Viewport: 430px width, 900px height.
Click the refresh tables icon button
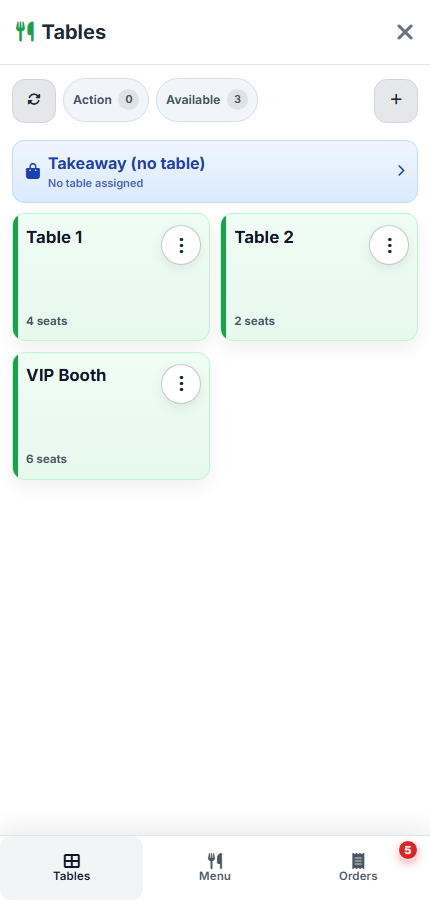coord(34,100)
